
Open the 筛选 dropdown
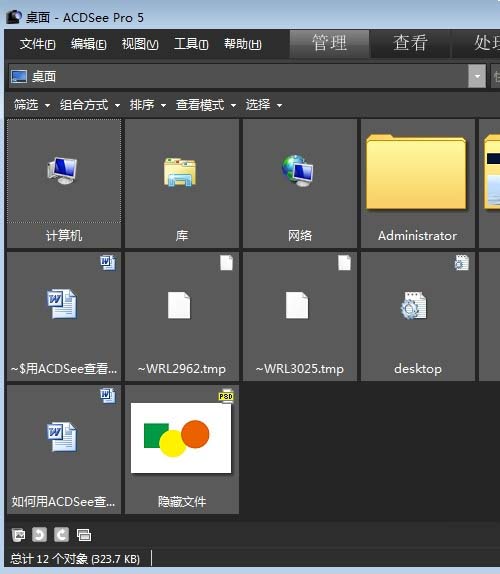pyautogui.click(x=32, y=105)
